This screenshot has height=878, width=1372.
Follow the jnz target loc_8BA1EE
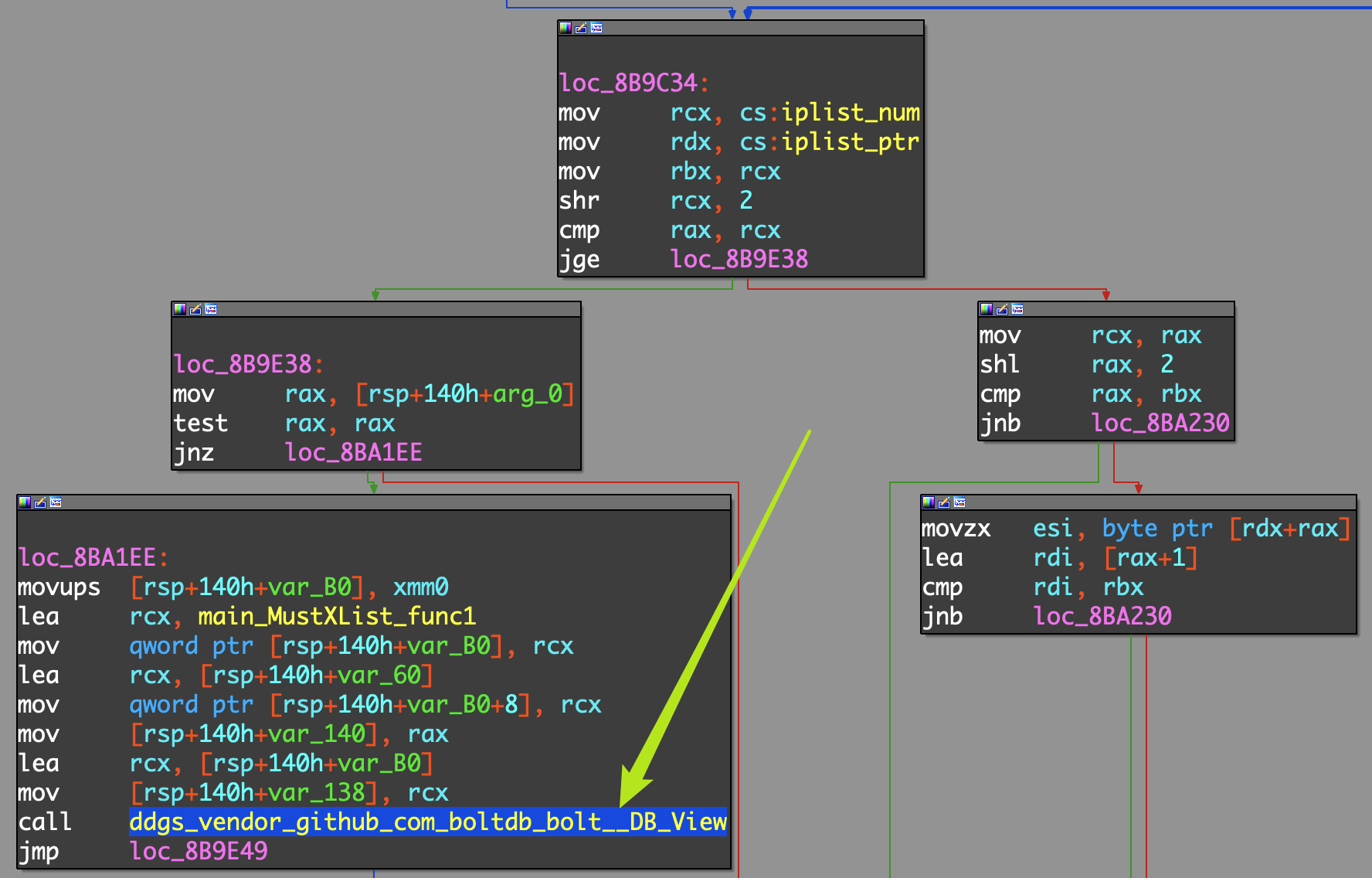point(354,452)
